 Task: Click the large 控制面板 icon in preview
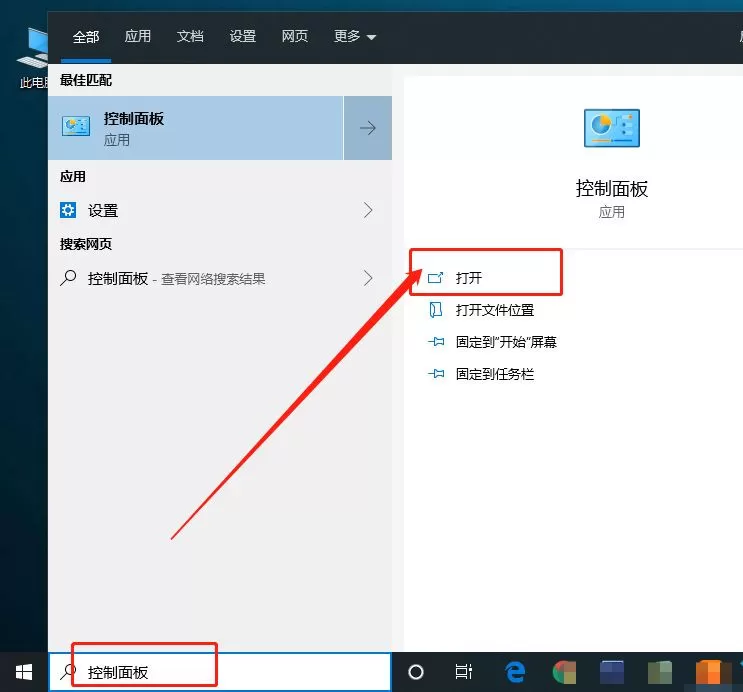tap(611, 128)
